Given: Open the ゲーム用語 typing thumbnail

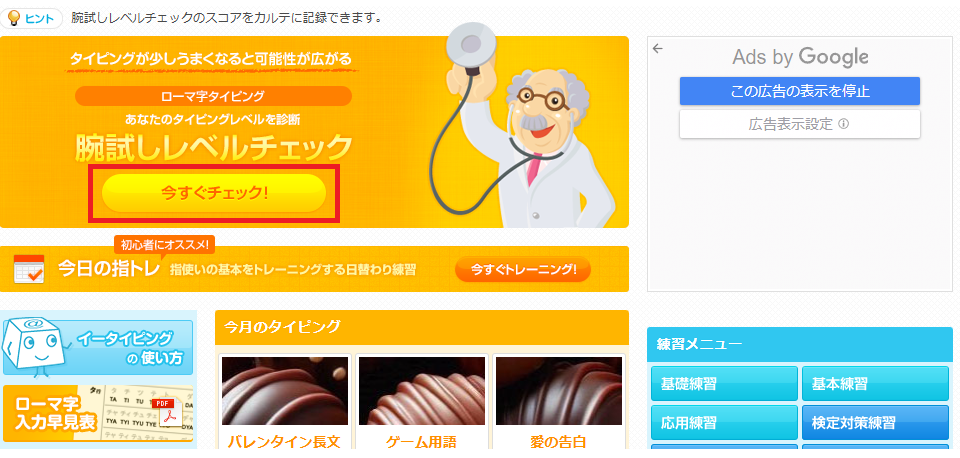Looking at the screenshot, I should tap(422, 391).
